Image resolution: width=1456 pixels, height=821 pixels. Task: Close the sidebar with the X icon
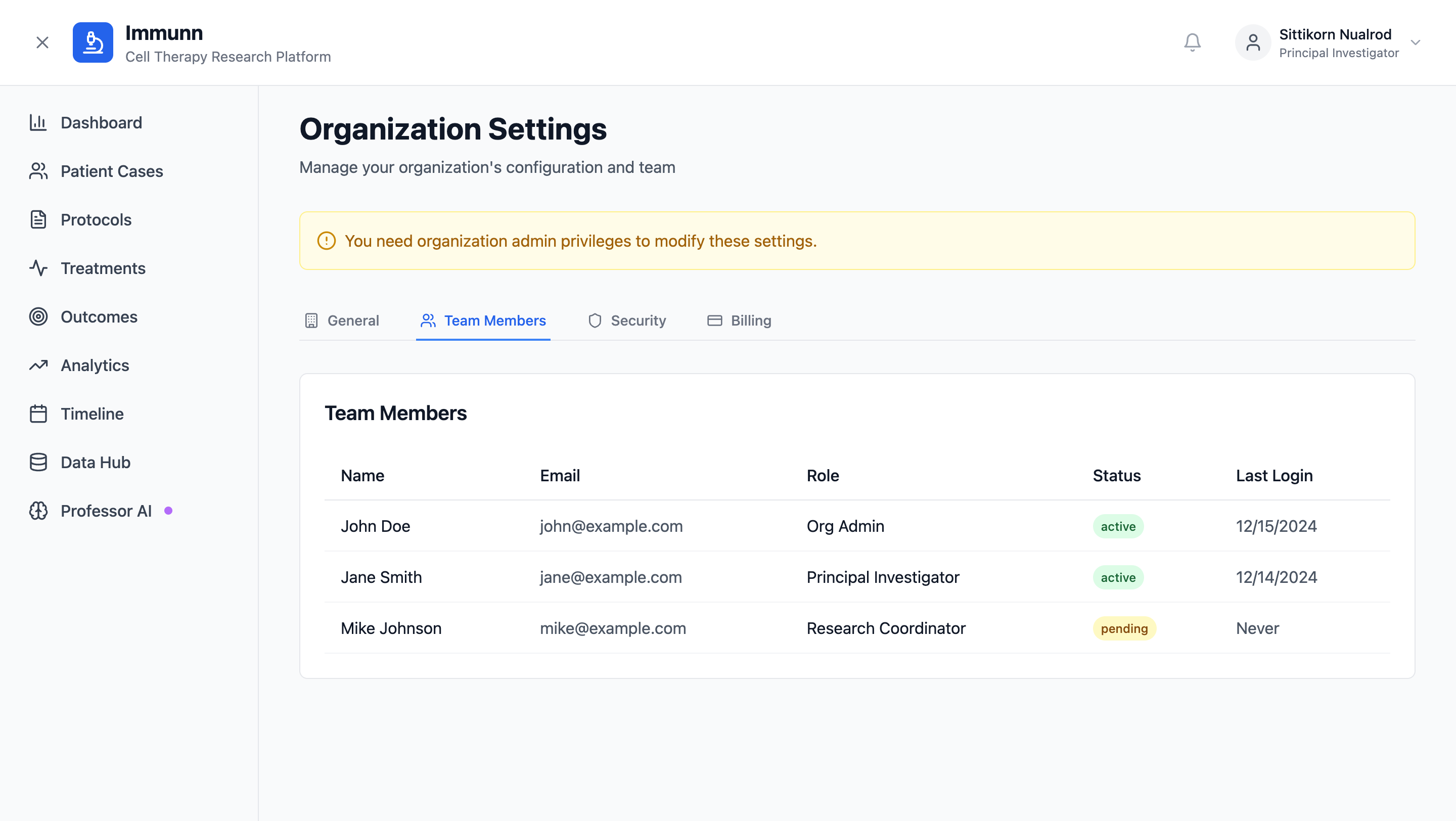click(x=42, y=42)
